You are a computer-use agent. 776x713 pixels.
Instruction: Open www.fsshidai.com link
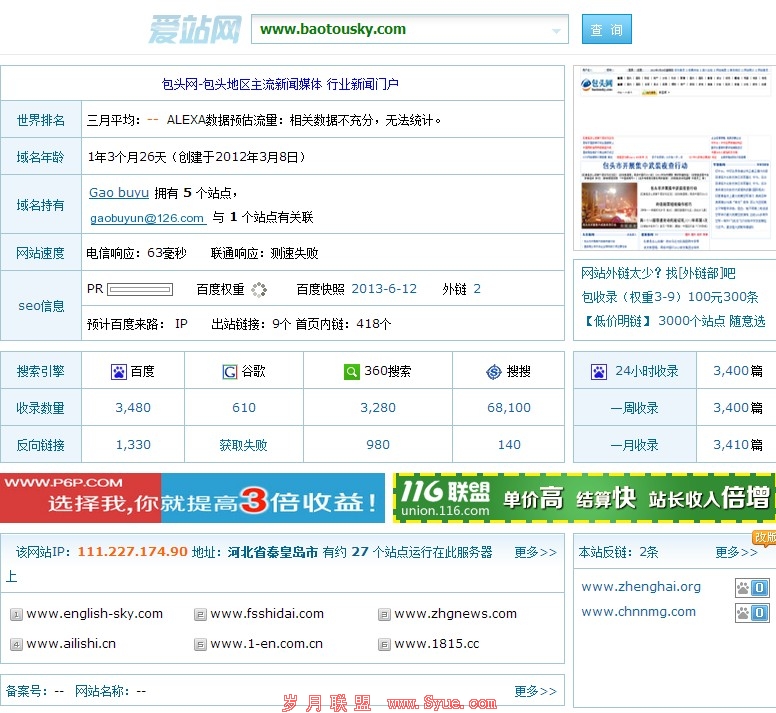click(x=267, y=614)
